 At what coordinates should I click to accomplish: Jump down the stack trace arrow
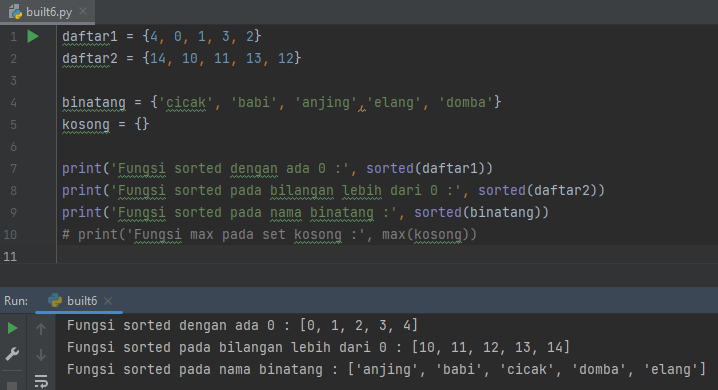[x=41, y=354]
